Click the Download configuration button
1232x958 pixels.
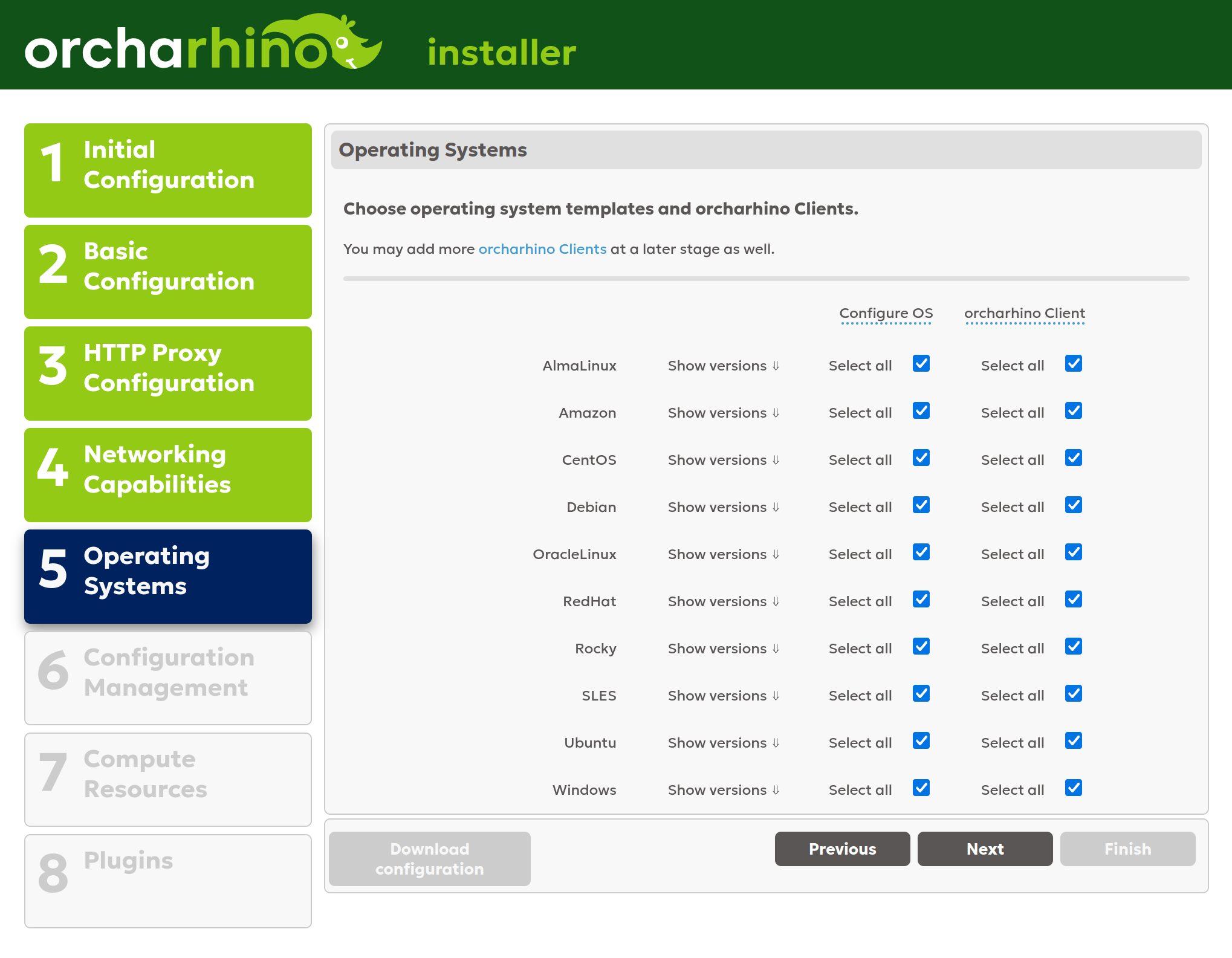click(x=429, y=858)
